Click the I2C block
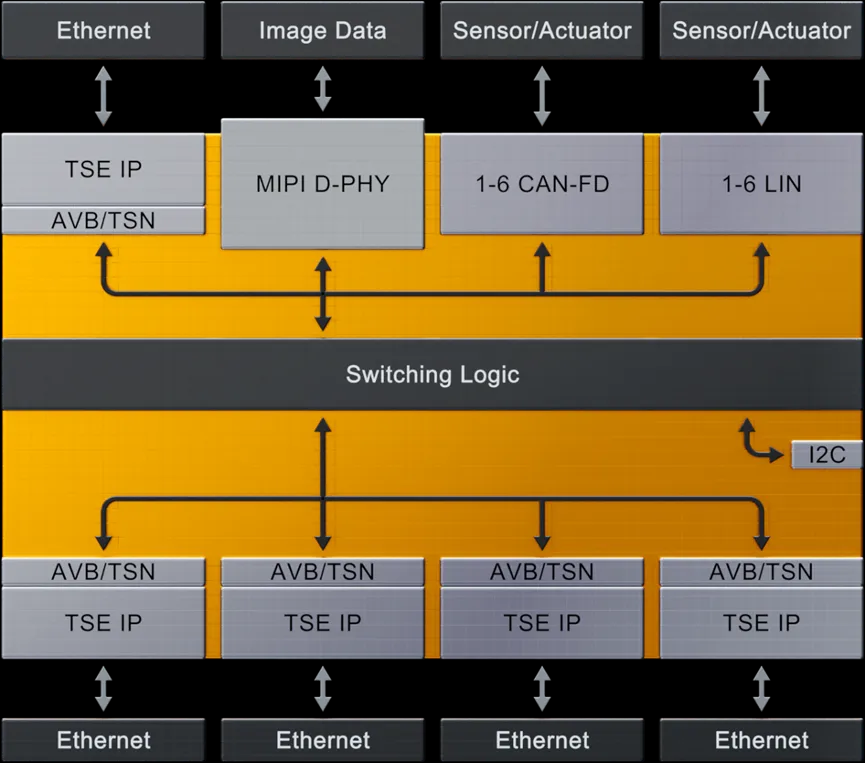Viewport: 865px width, 763px height. [x=826, y=455]
